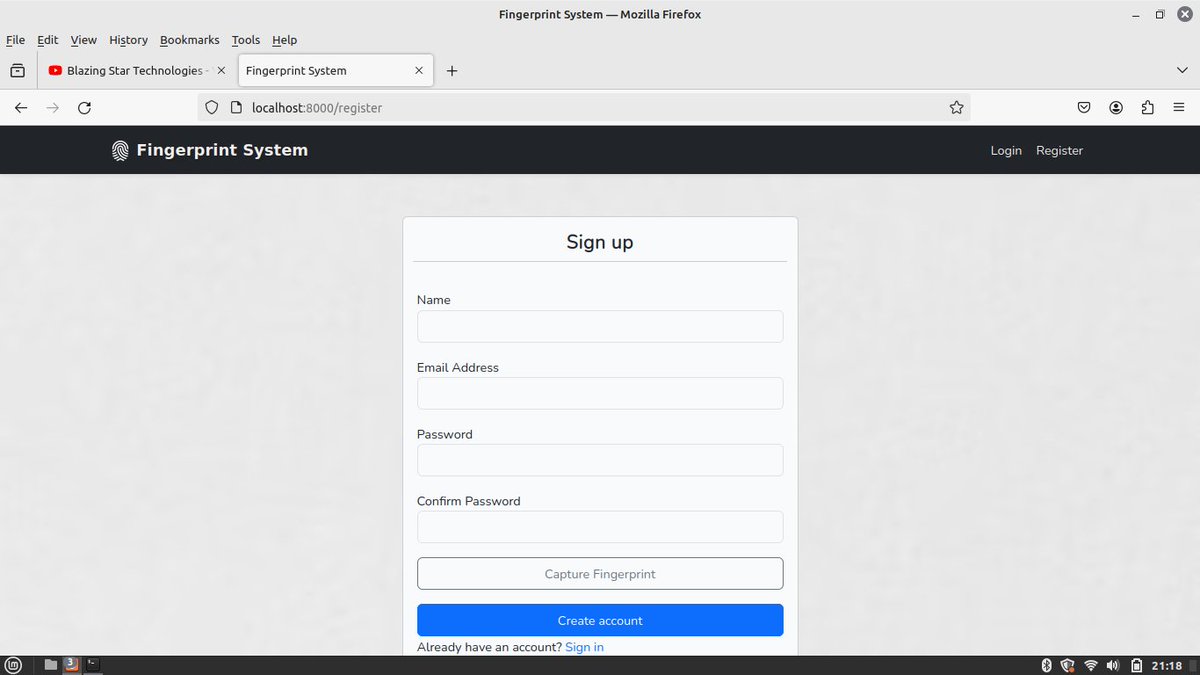This screenshot has height=675, width=1200.
Task: Open the Firefox hamburger application menu
Action: (x=1180, y=108)
